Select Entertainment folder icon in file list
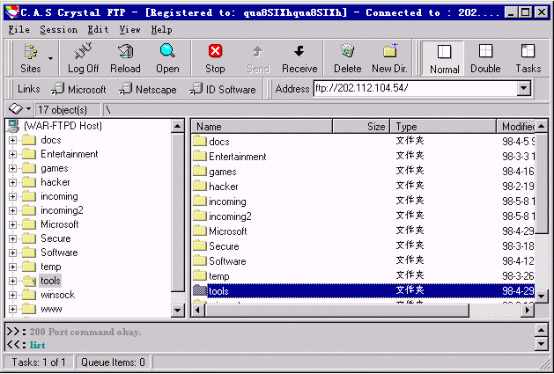The height and width of the screenshot is (374, 554). point(200,156)
